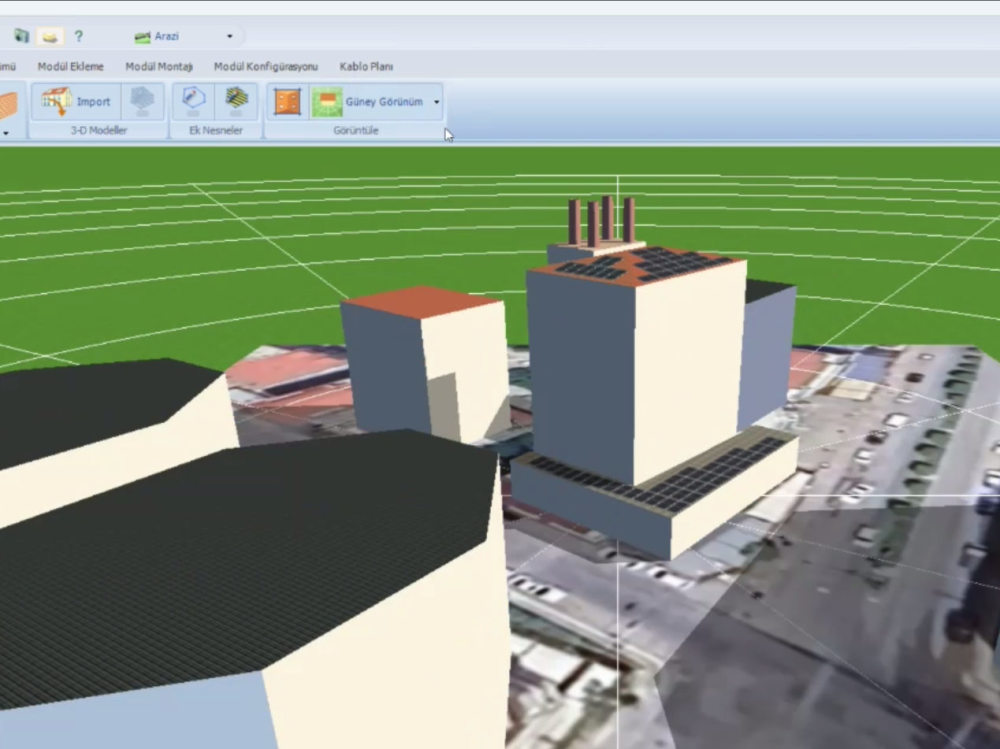Open the Modül Montajı tab
The image size is (1000, 749).
click(159, 66)
